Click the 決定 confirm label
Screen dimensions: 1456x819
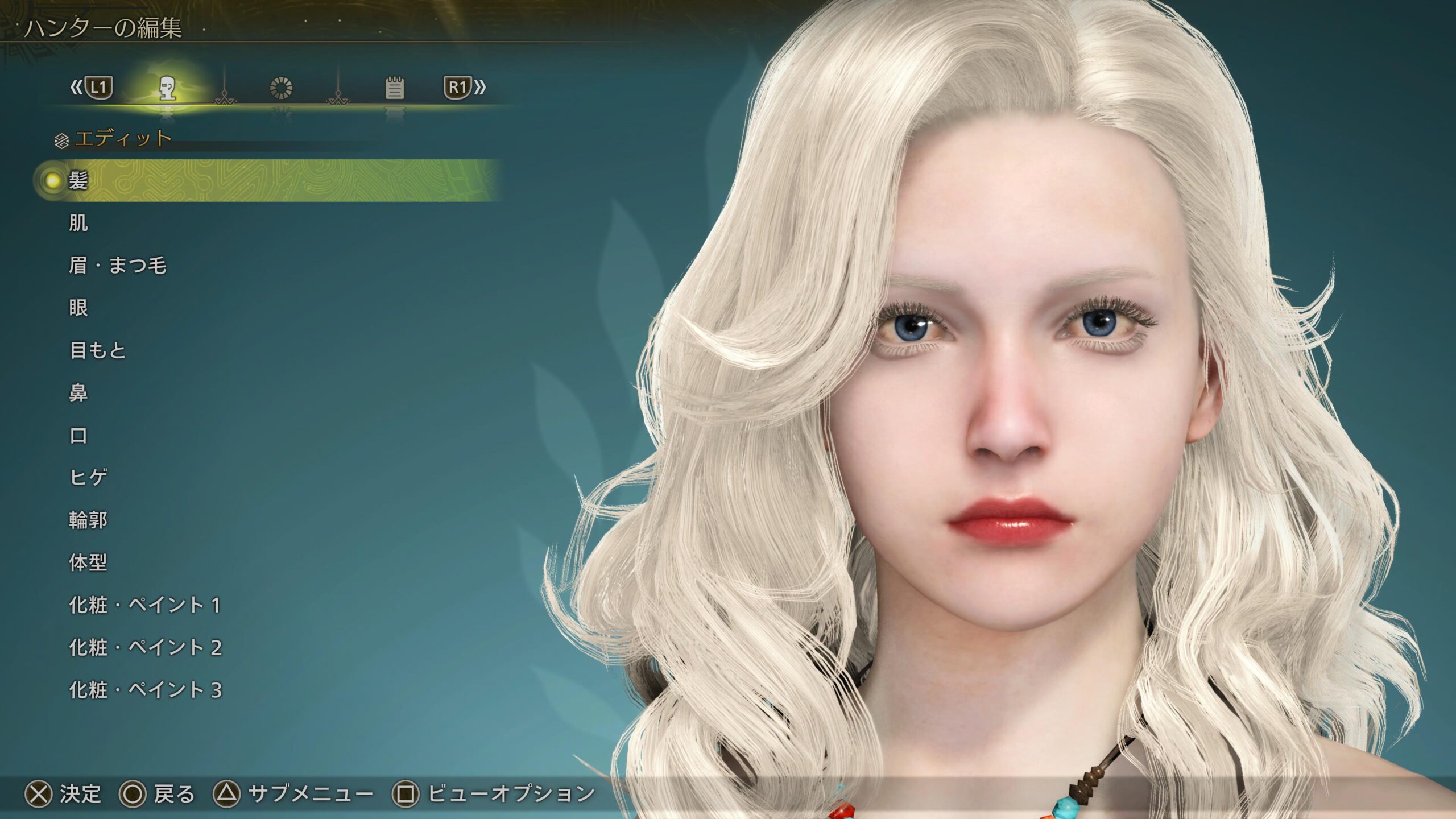point(80,794)
